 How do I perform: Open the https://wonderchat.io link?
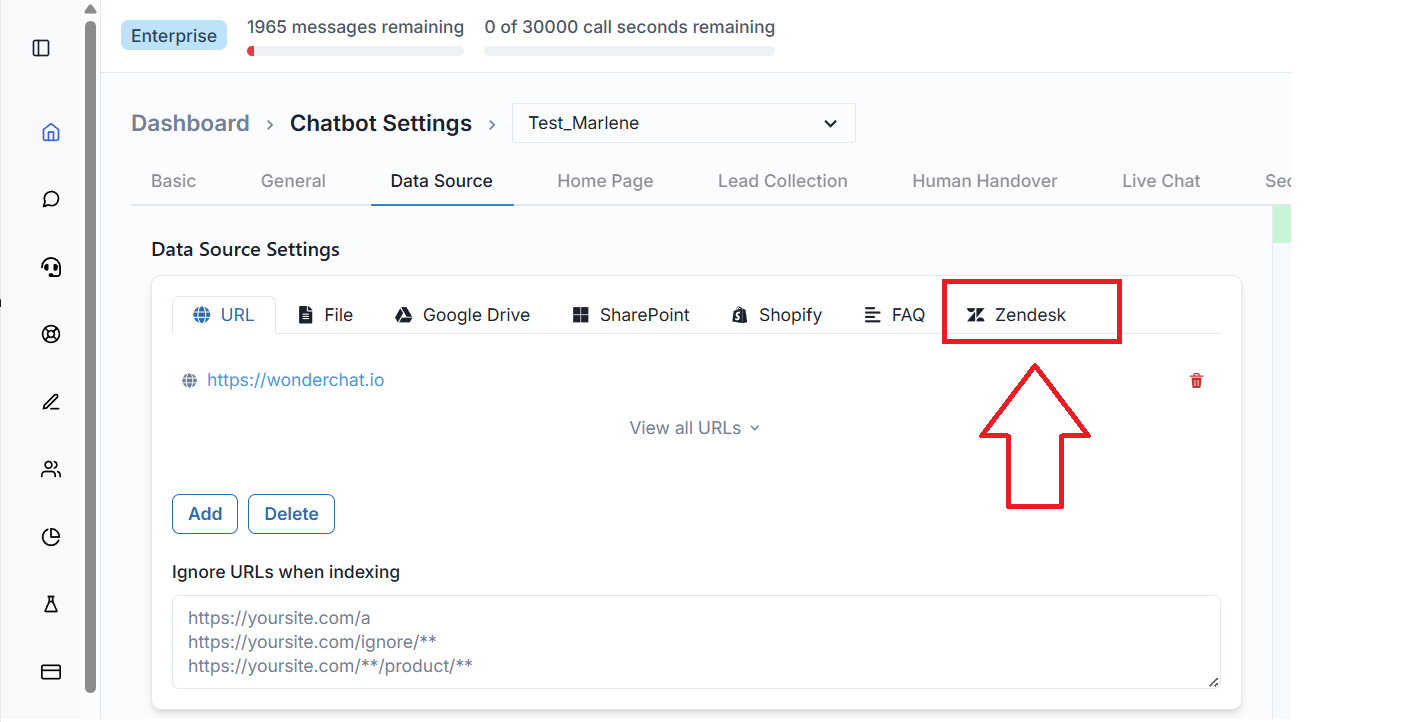[295, 380]
